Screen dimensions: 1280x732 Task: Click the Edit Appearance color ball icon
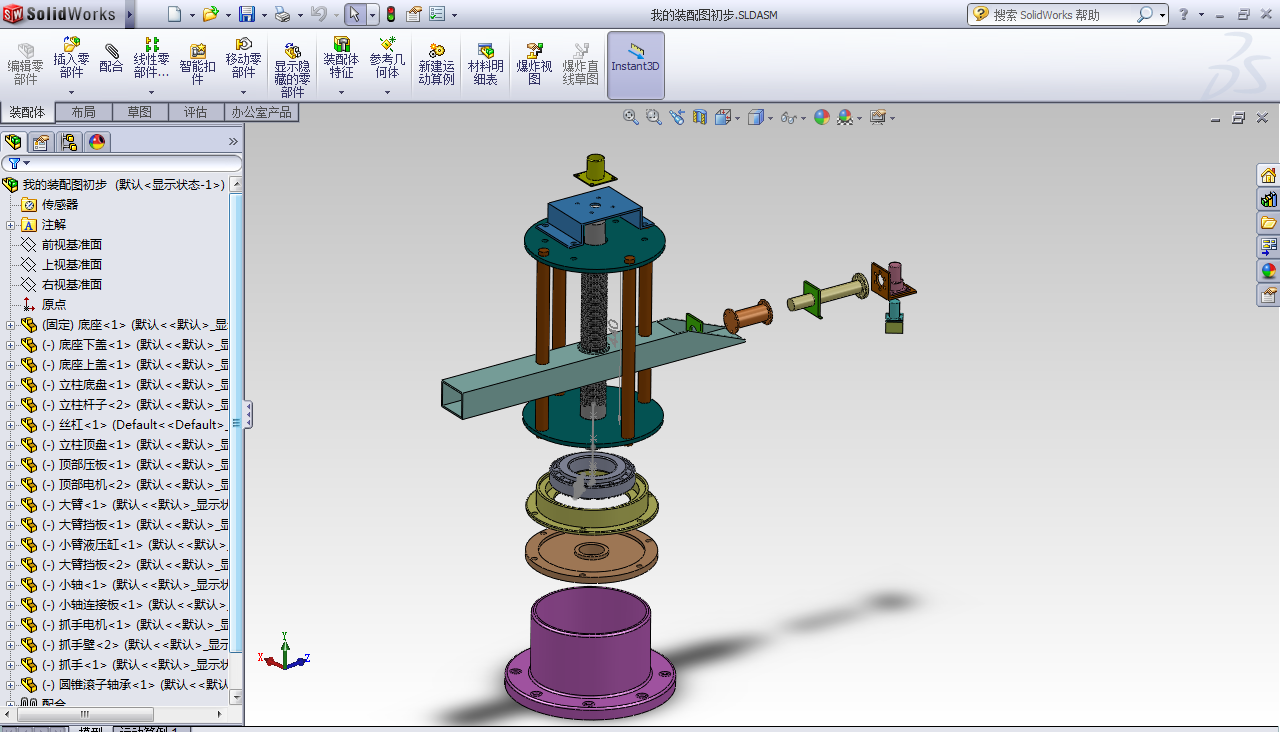pos(822,117)
